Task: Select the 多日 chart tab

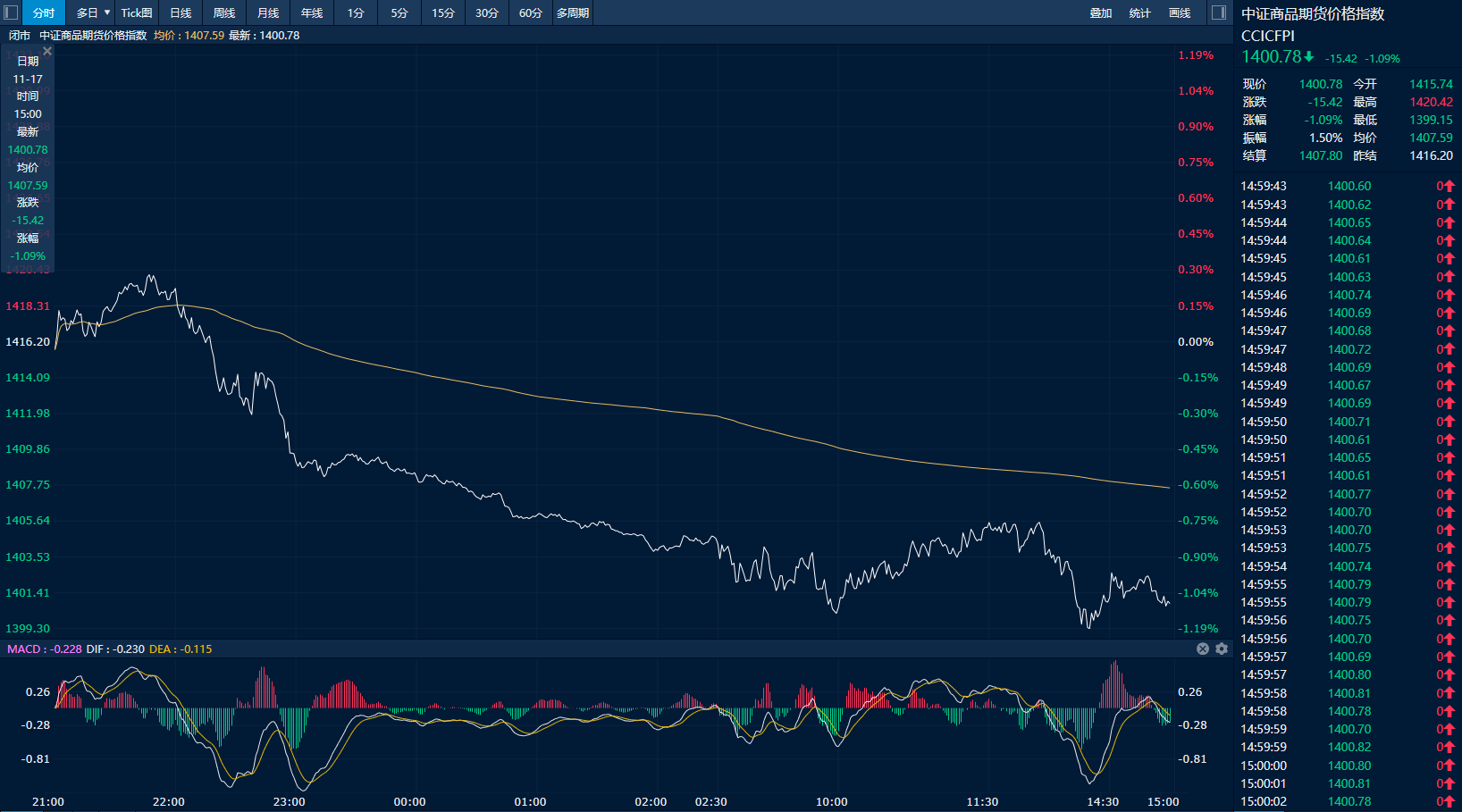Action: click(x=87, y=13)
